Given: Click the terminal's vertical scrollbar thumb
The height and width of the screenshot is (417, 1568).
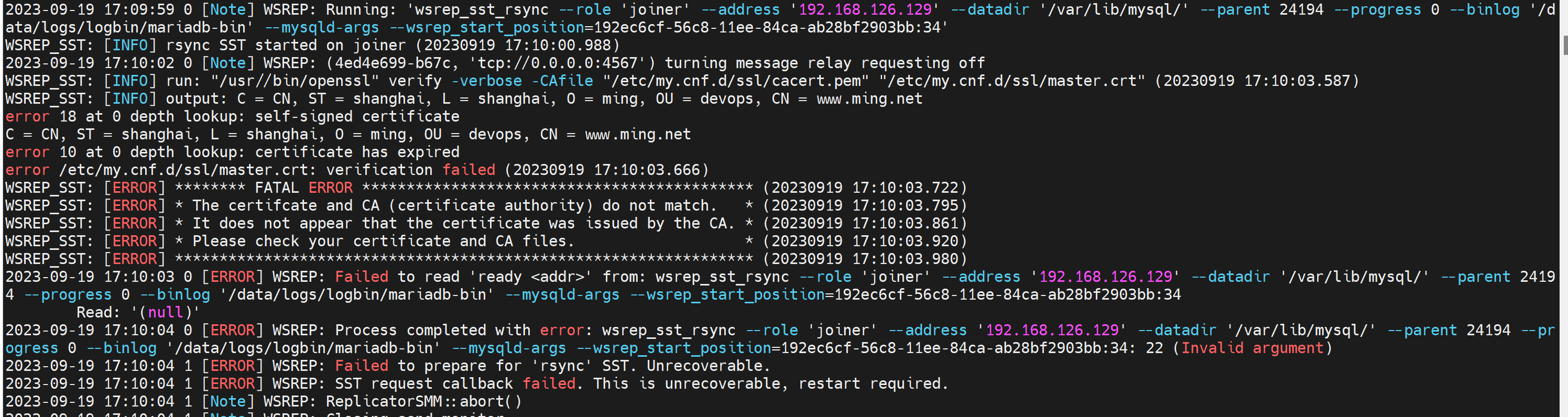Looking at the screenshot, I should pyautogui.click(x=1564, y=46).
